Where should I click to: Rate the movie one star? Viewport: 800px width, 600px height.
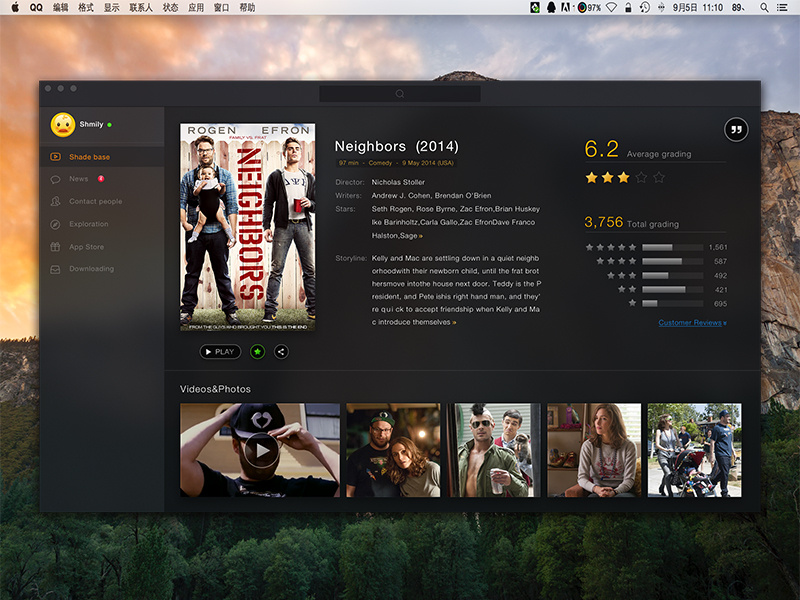click(591, 178)
